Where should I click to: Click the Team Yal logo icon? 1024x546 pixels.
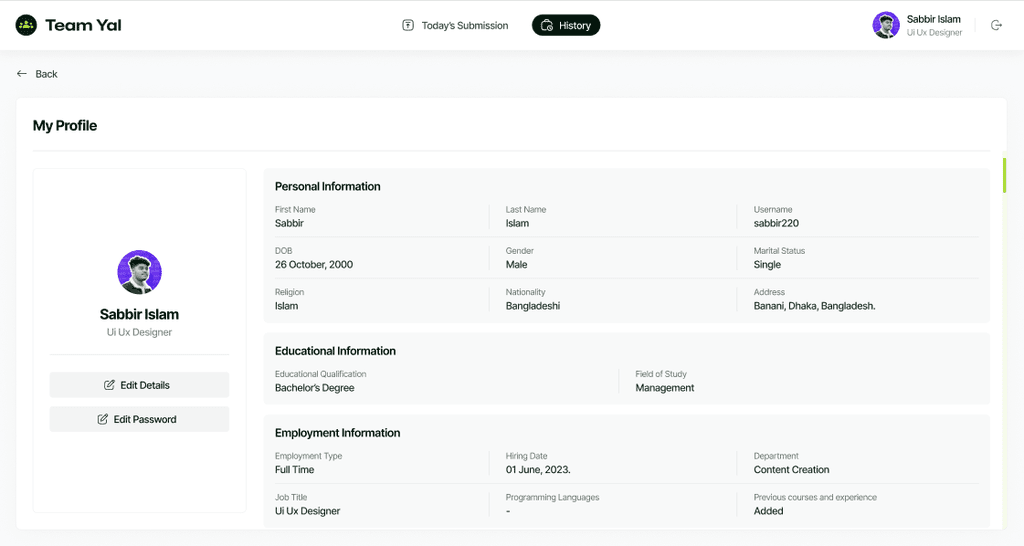click(26, 25)
